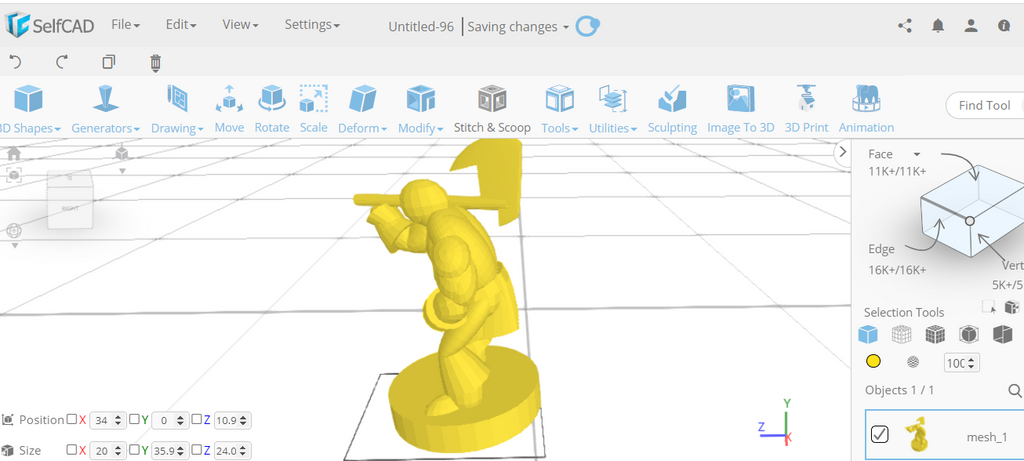Open the File menu
1024x461 pixels.
click(125, 25)
